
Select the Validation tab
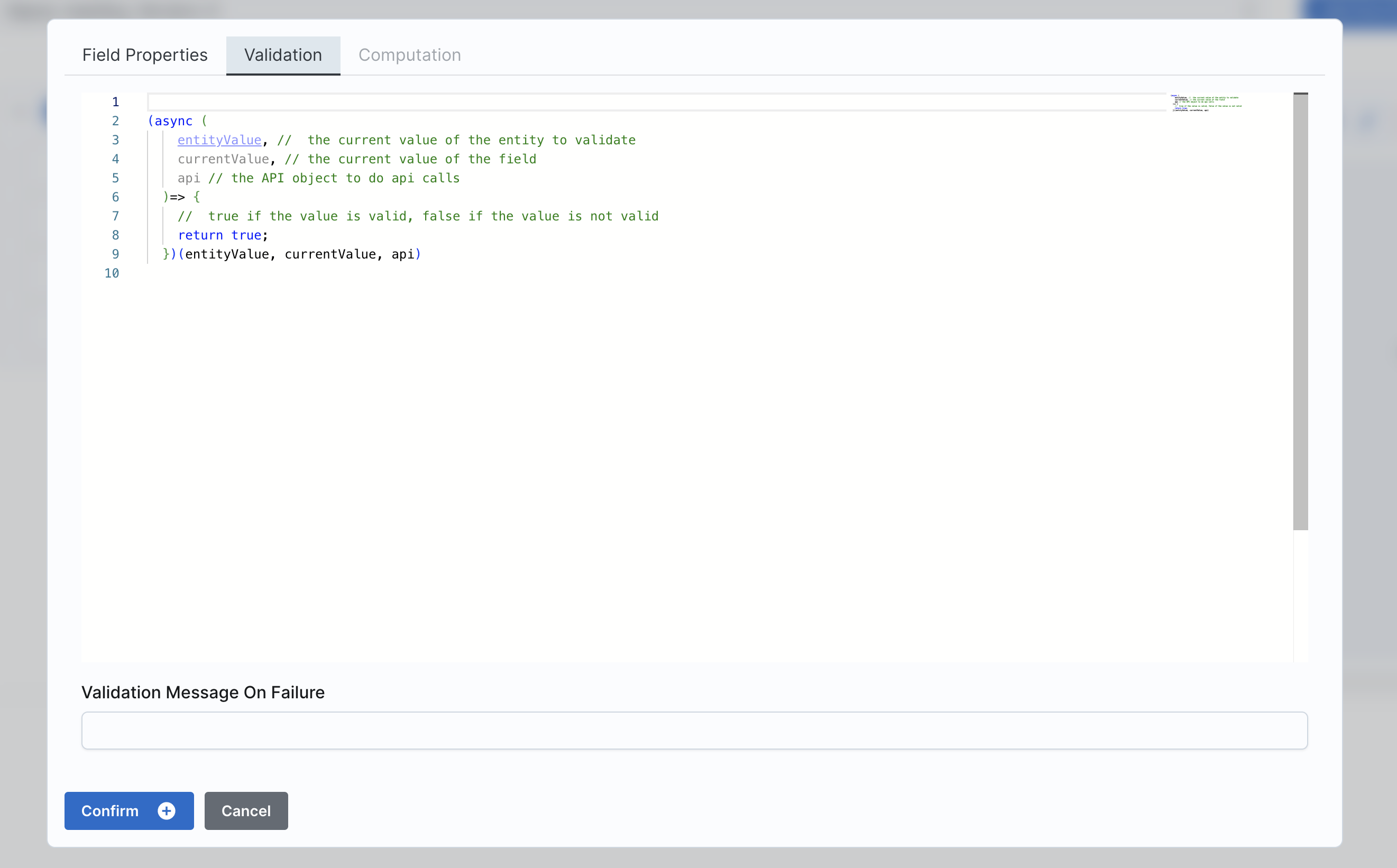click(283, 54)
